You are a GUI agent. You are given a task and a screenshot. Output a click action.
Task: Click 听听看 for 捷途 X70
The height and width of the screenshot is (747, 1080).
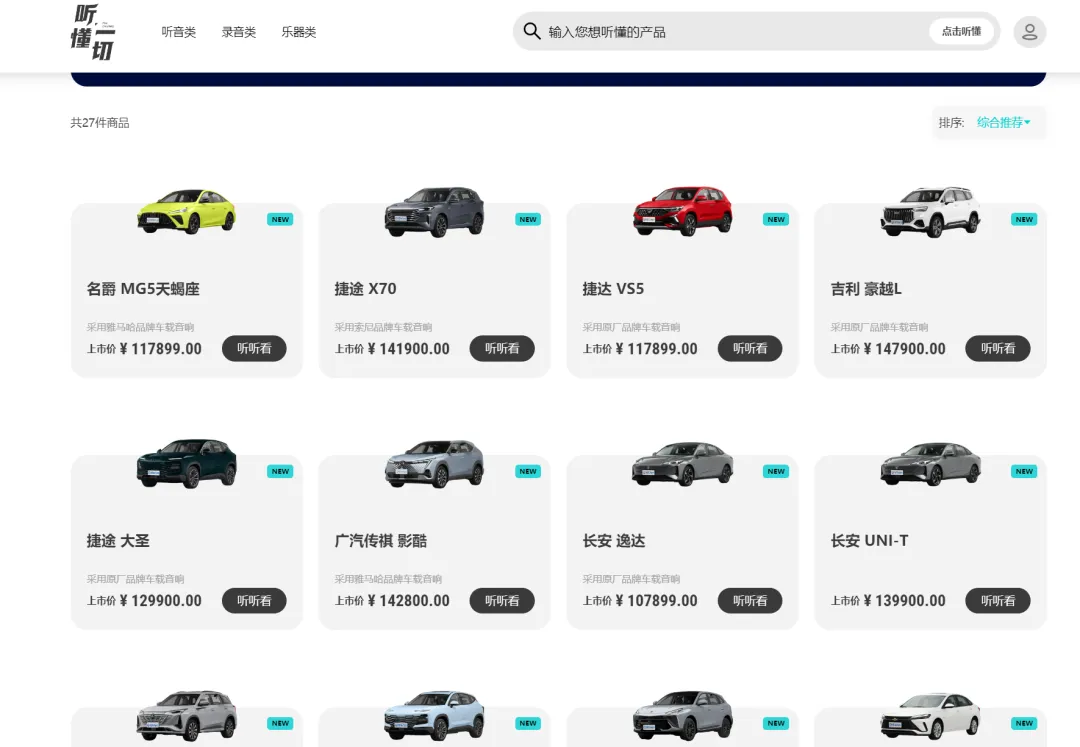[x=502, y=348]
